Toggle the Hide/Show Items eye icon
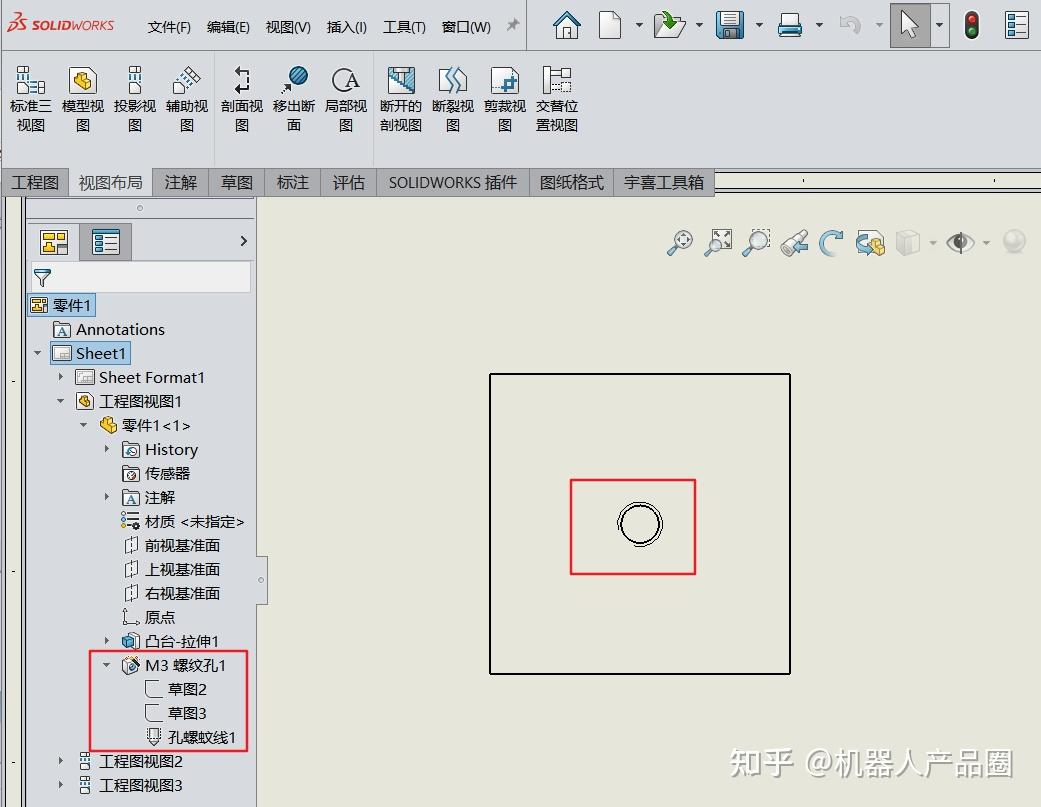The image size is (1041, 807). (958, 242)
